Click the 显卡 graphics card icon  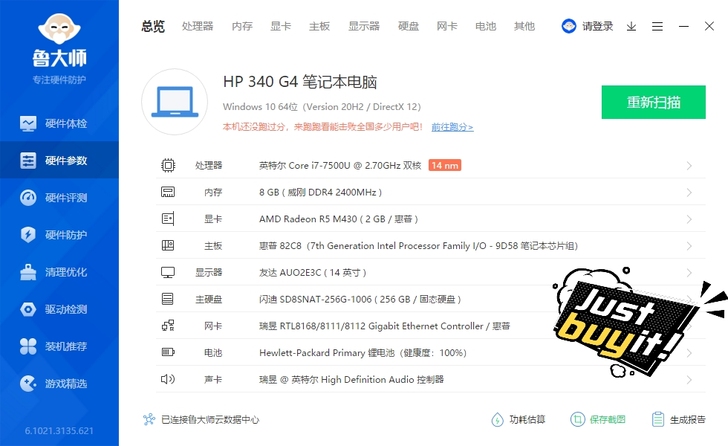[168, 219]
